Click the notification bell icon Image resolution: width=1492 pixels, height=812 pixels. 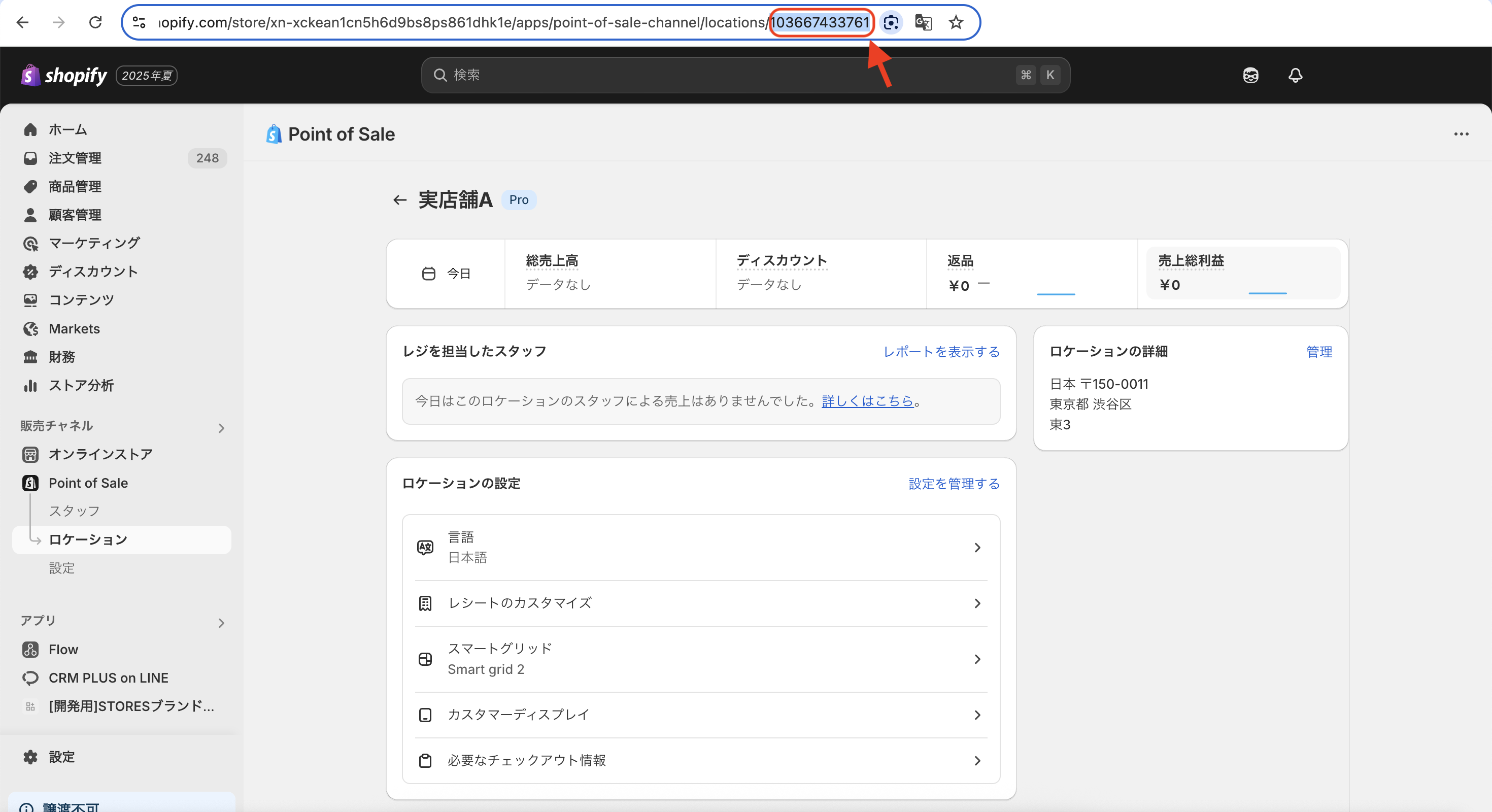pos(1295,75)
